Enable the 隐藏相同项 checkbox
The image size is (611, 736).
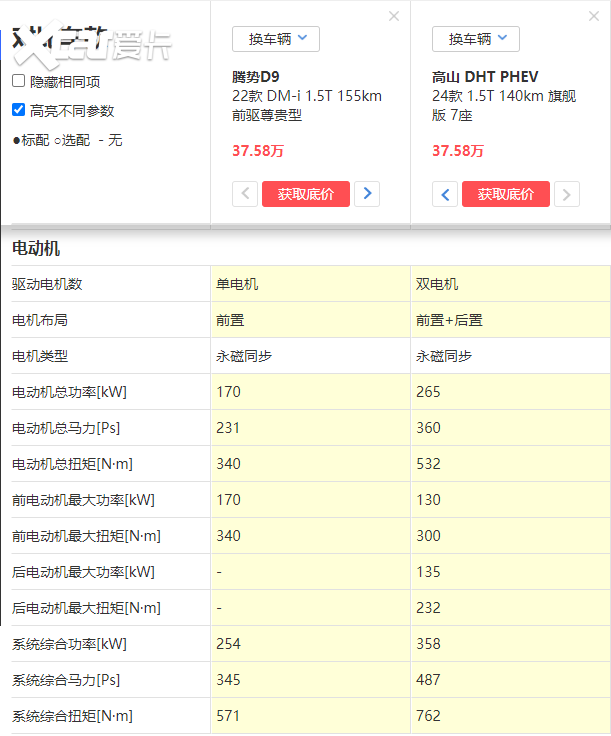click(x=18, y=81)
